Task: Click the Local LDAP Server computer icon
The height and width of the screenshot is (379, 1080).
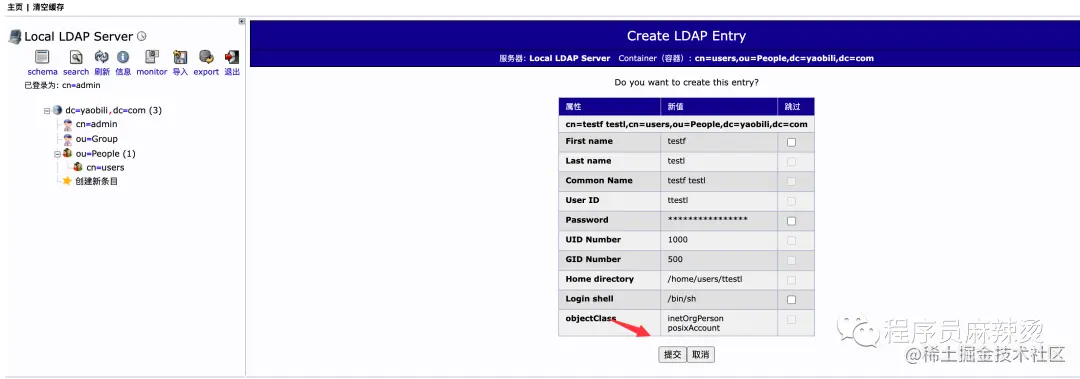Action: pos(14,37)
